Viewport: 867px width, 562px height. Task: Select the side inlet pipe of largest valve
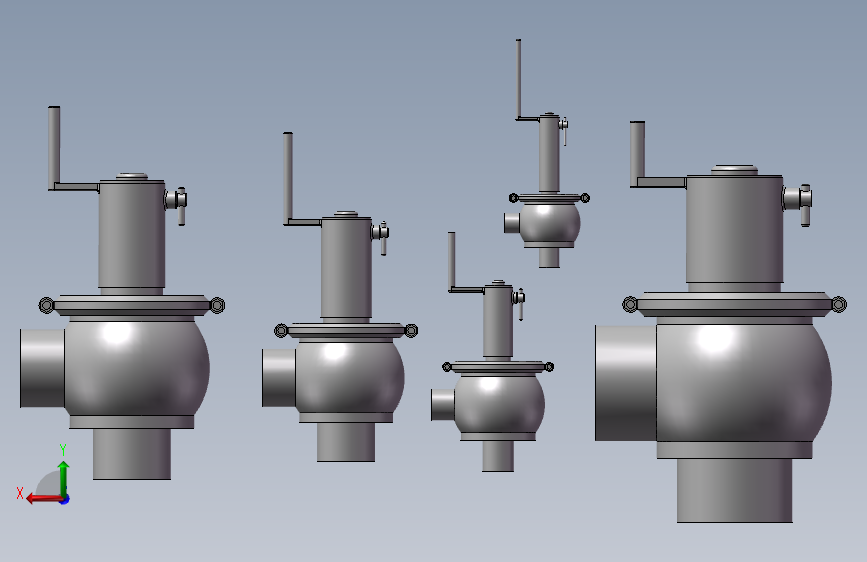(x=626, y=383)
